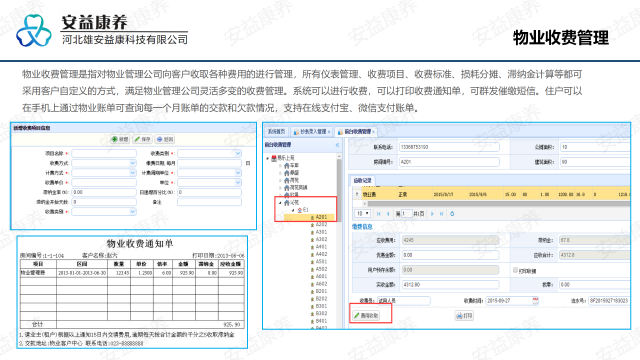Close the 前台收费管理 tab

pyautogui.click(x=373, y=131)
